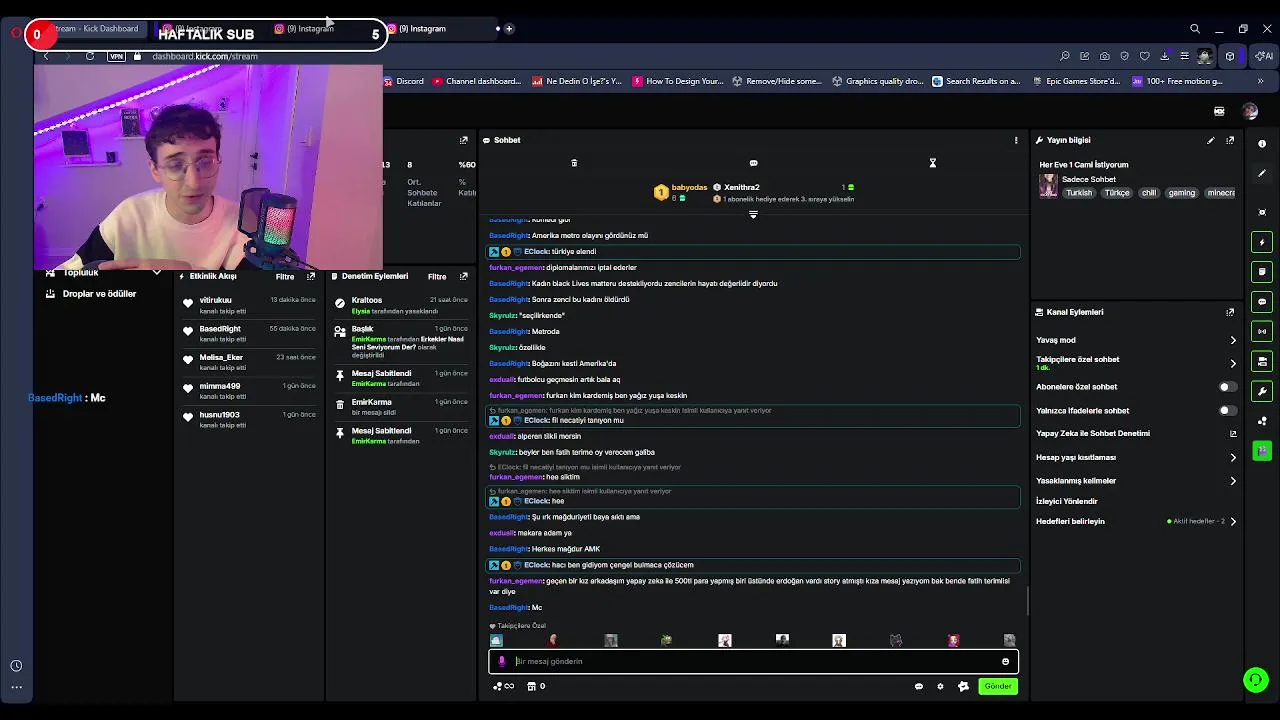Click the lightning bolt icon in right sidebar
The image size is (1280, 720).
[1262, 242]
